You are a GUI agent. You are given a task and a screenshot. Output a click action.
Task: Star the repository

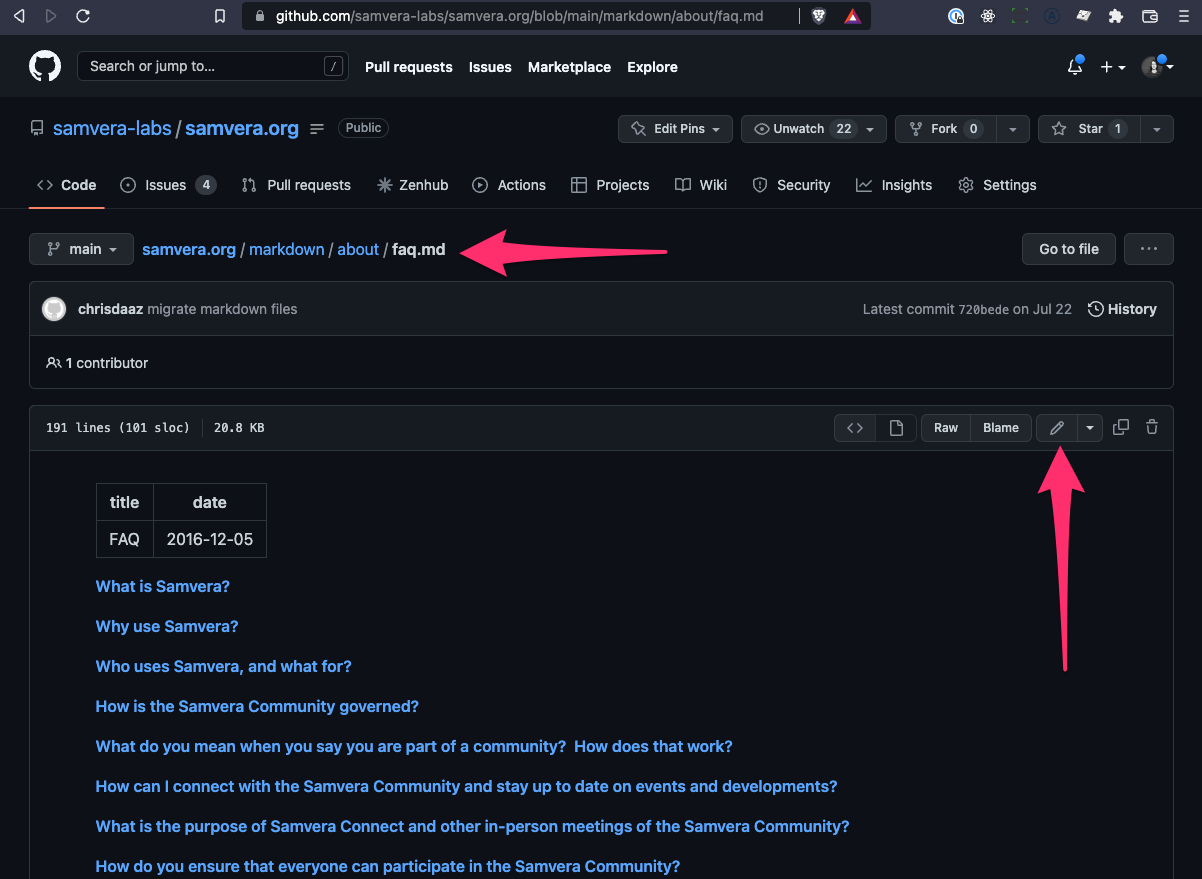[1089, 129]
